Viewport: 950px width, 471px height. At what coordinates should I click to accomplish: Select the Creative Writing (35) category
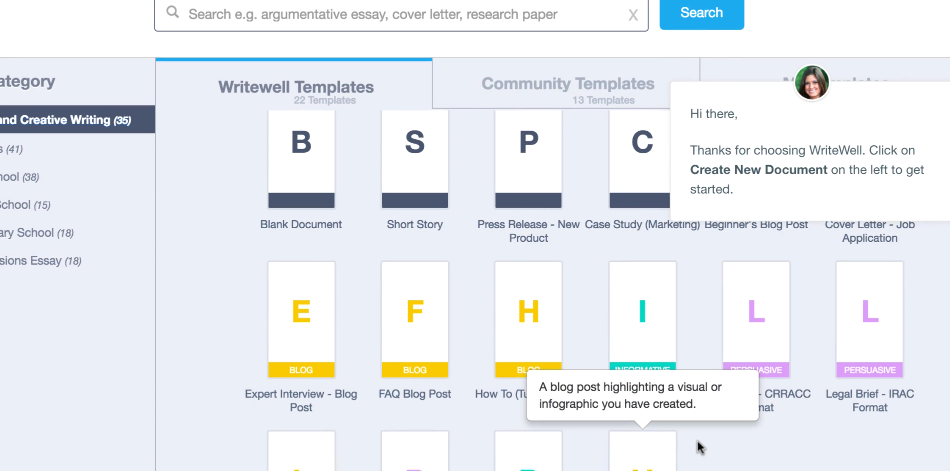(77, 119)
